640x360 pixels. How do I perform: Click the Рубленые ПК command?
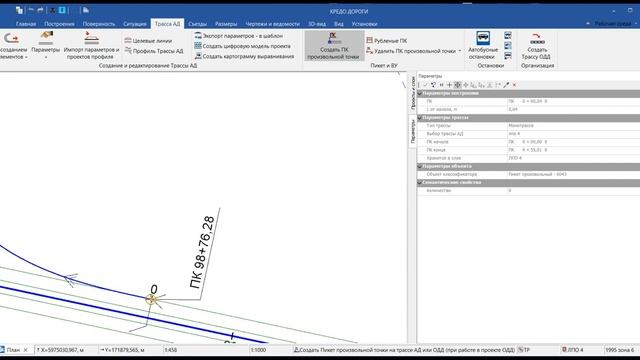pyautogui.click(x=387, y=41)
